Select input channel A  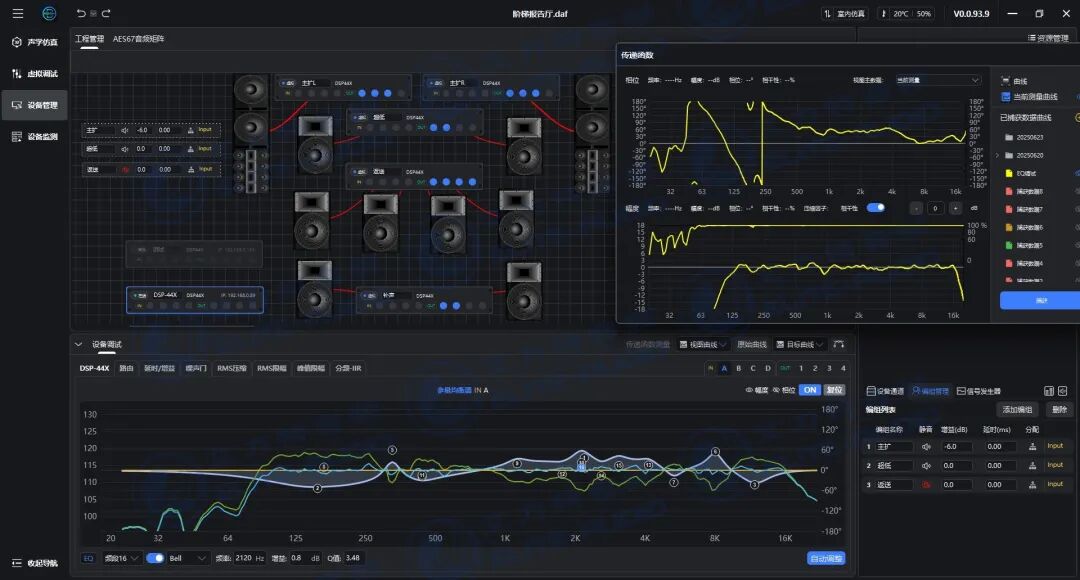tap(724, 369)
